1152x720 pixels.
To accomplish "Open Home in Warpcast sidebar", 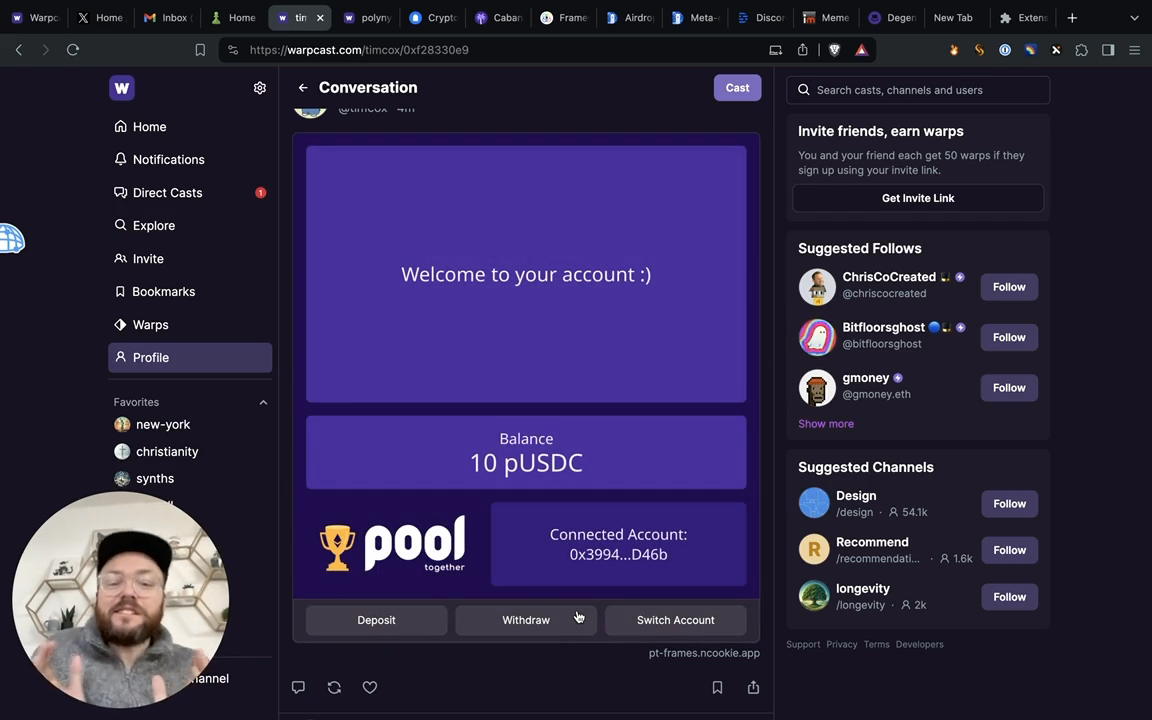I will [190, 126].
